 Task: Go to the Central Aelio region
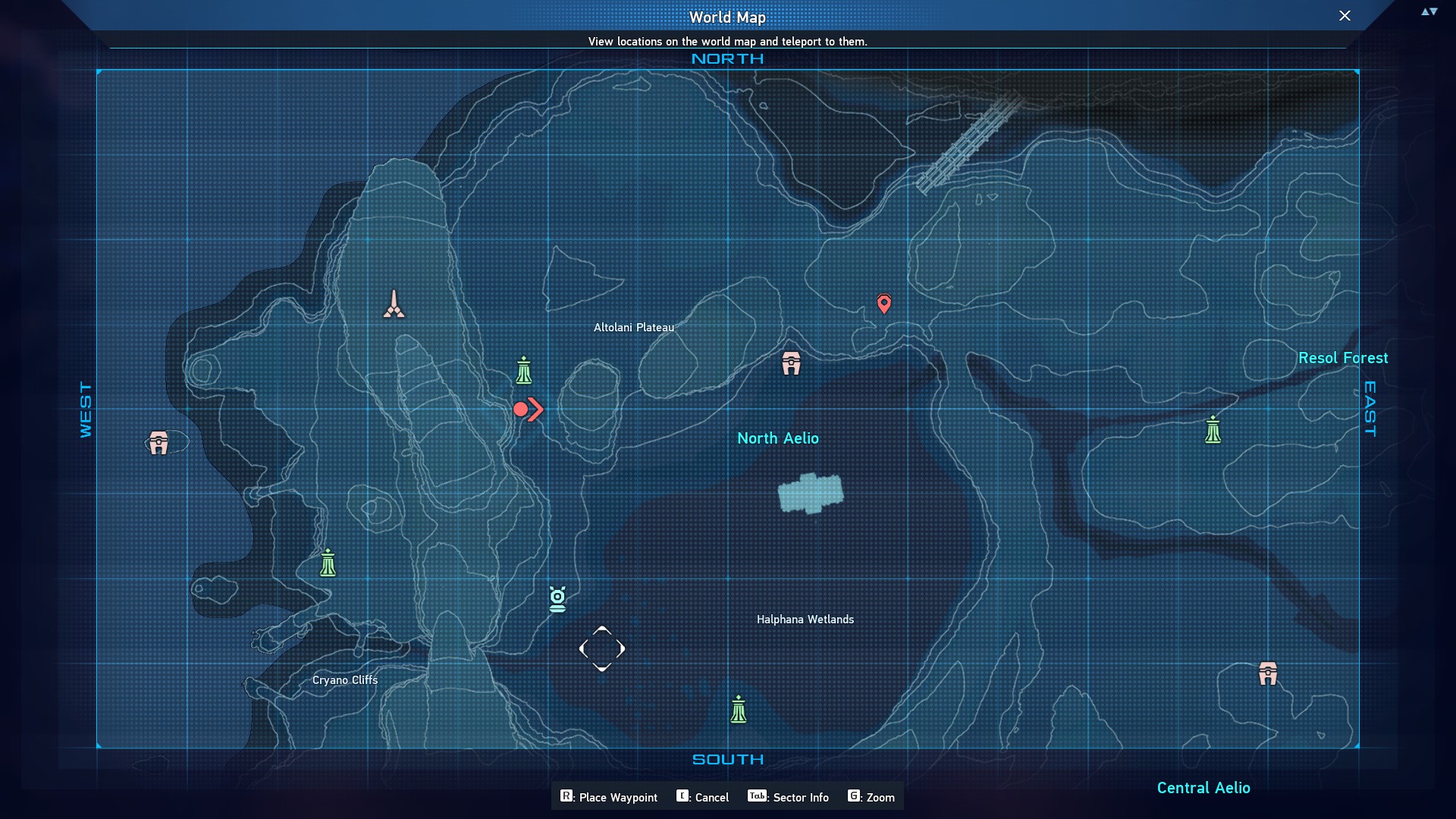click(1203, 788)
